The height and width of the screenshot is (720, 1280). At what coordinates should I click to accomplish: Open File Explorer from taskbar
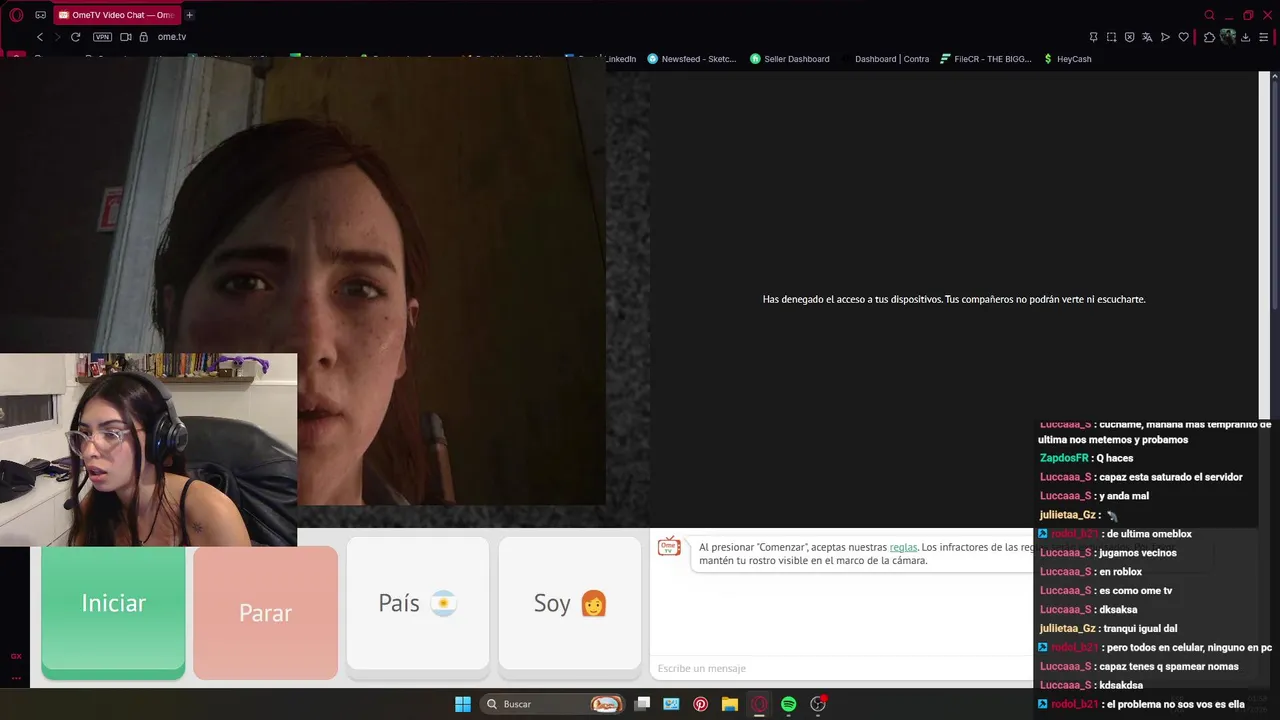tap(730, 704)
